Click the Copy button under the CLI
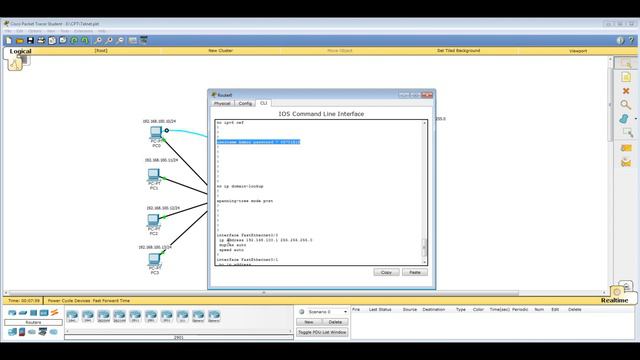This screenshot has width=640, height=360. point(386,272)
